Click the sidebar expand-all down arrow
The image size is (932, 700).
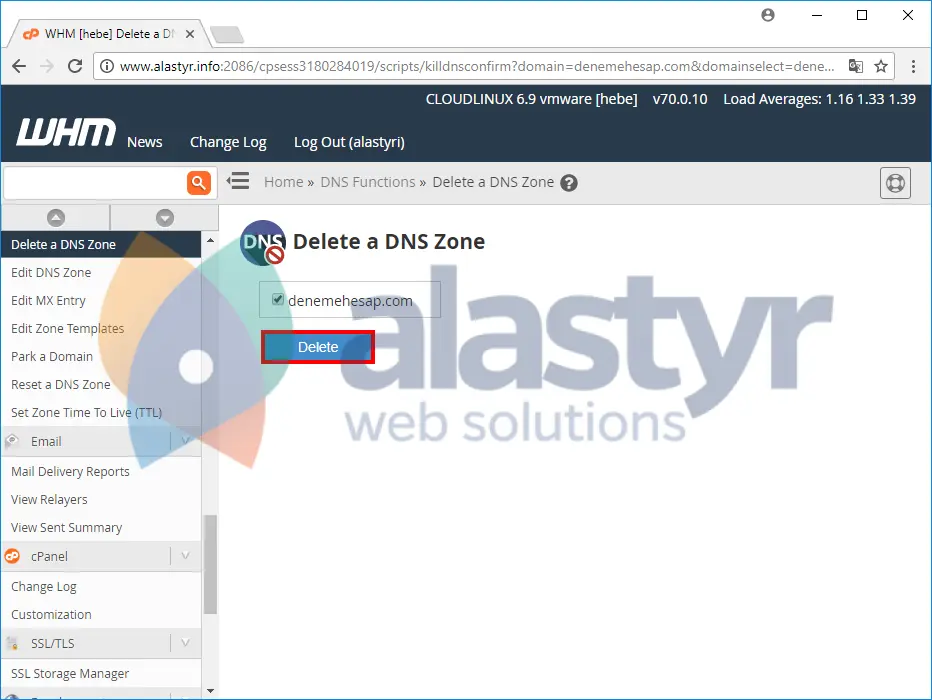pyautogui.click(x=165, y=218)
